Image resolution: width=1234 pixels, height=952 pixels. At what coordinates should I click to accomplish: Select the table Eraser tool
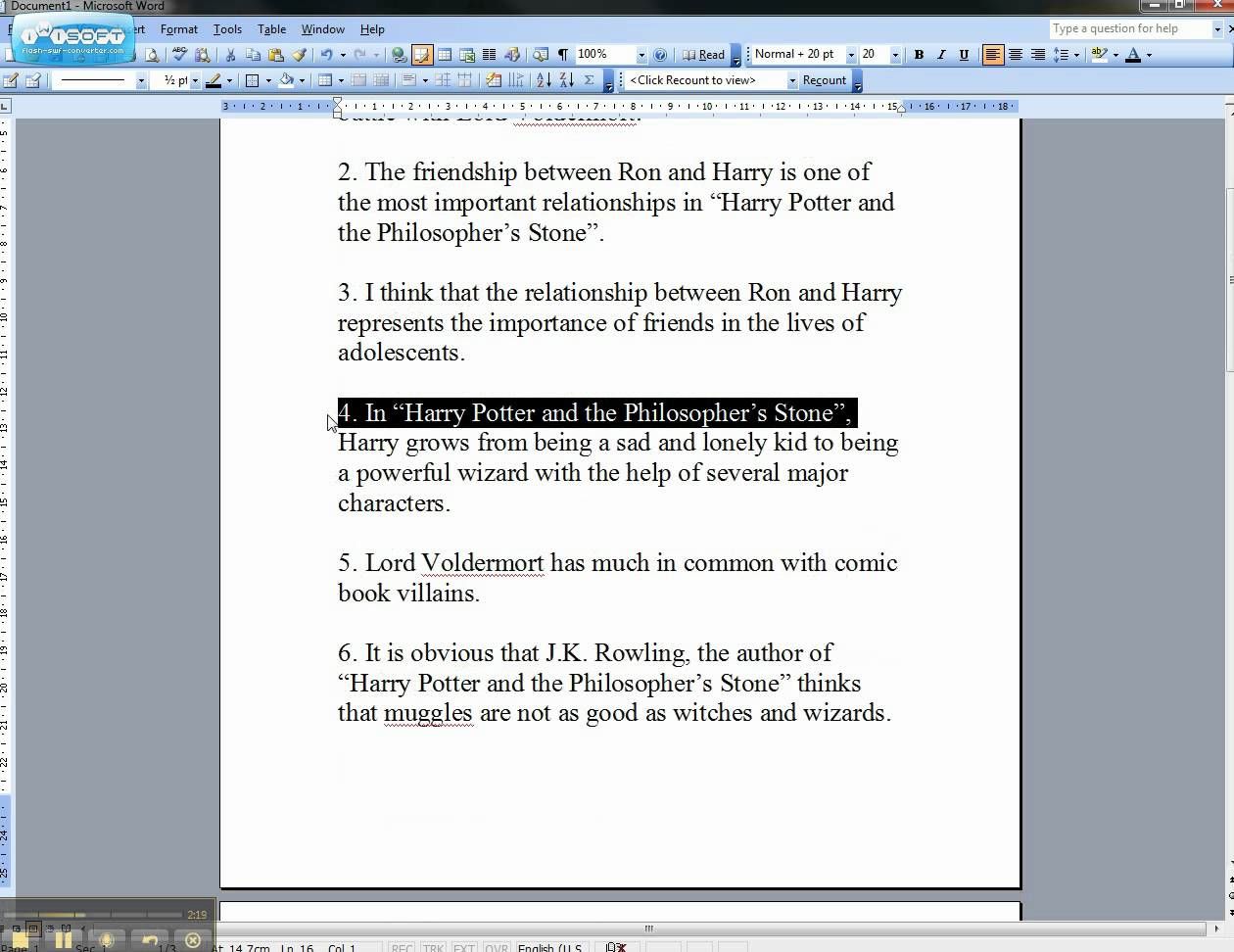pyautogui.click(x=33, y=80)
